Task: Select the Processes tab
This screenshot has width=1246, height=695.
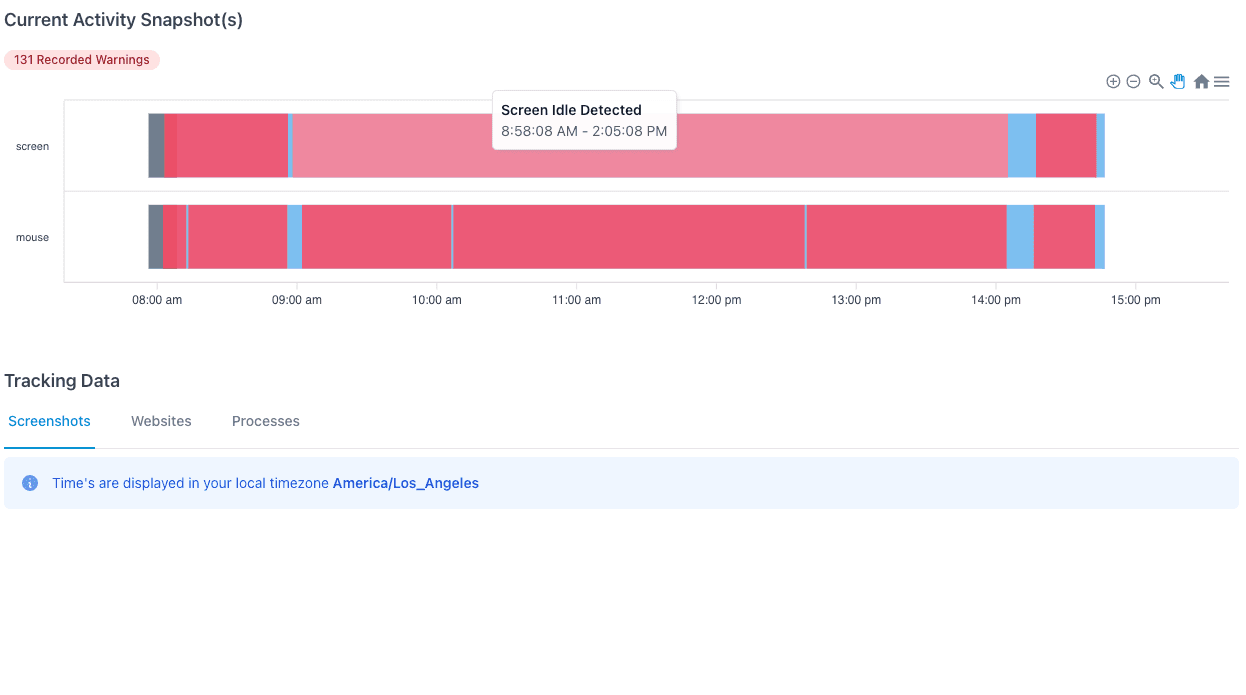Action: [266, 421]
